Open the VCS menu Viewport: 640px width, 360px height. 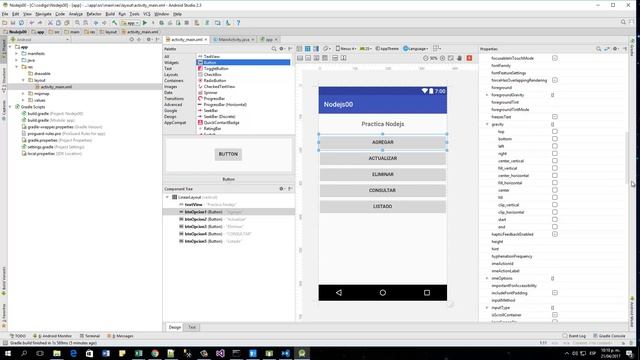point(147,14)
